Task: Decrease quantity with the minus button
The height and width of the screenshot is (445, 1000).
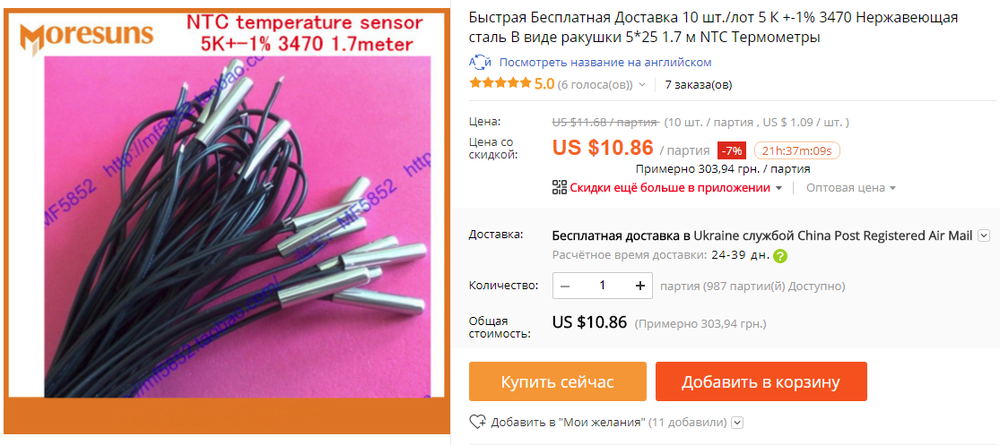Action: click(565, 286)
